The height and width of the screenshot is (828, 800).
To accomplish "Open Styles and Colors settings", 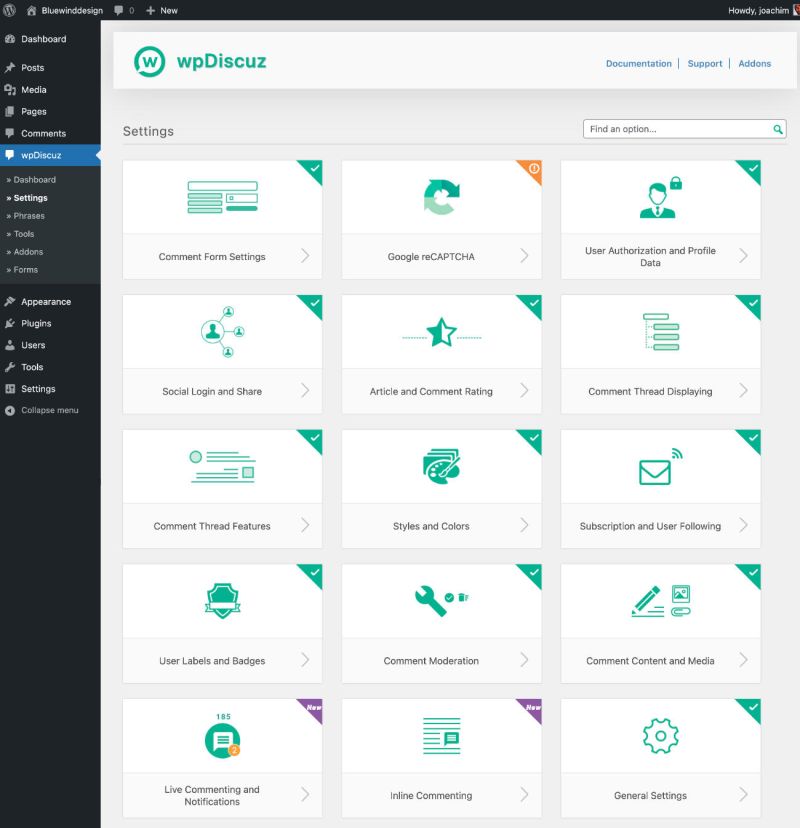I will click(441, 467).
